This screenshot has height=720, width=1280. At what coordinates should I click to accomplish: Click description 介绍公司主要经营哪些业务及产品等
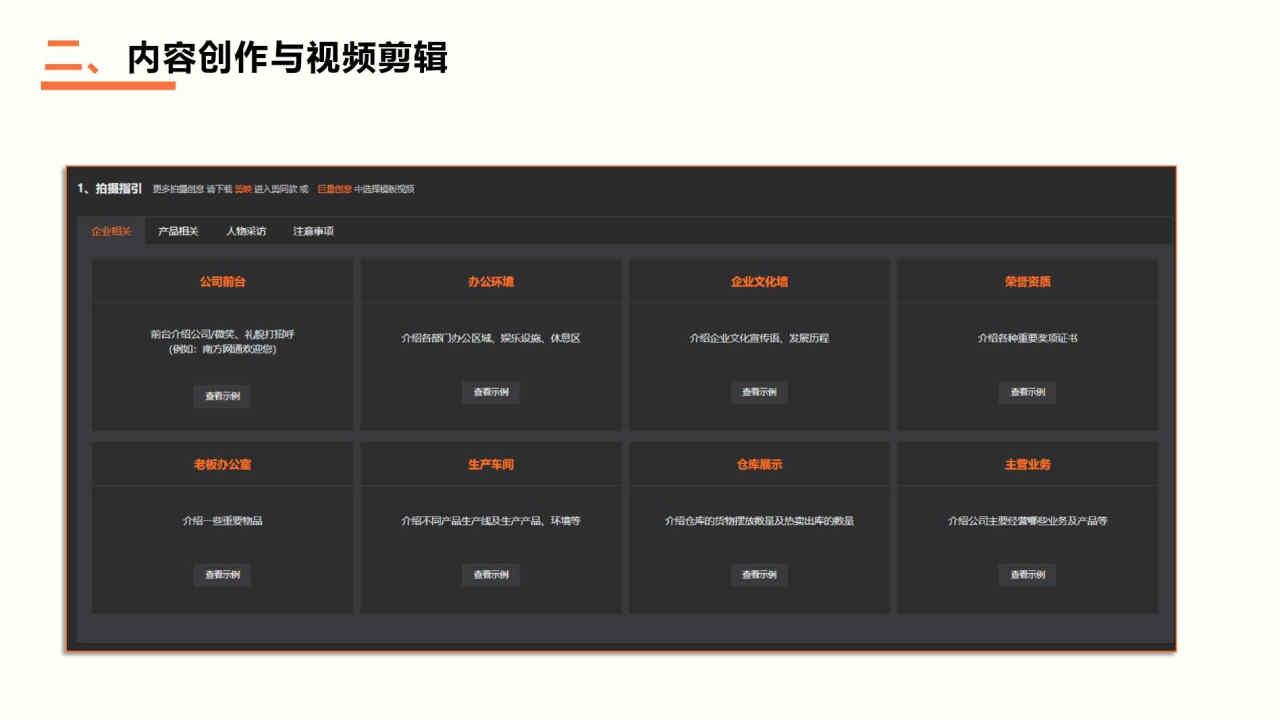pyautogui.click(x=1027, y=521)
